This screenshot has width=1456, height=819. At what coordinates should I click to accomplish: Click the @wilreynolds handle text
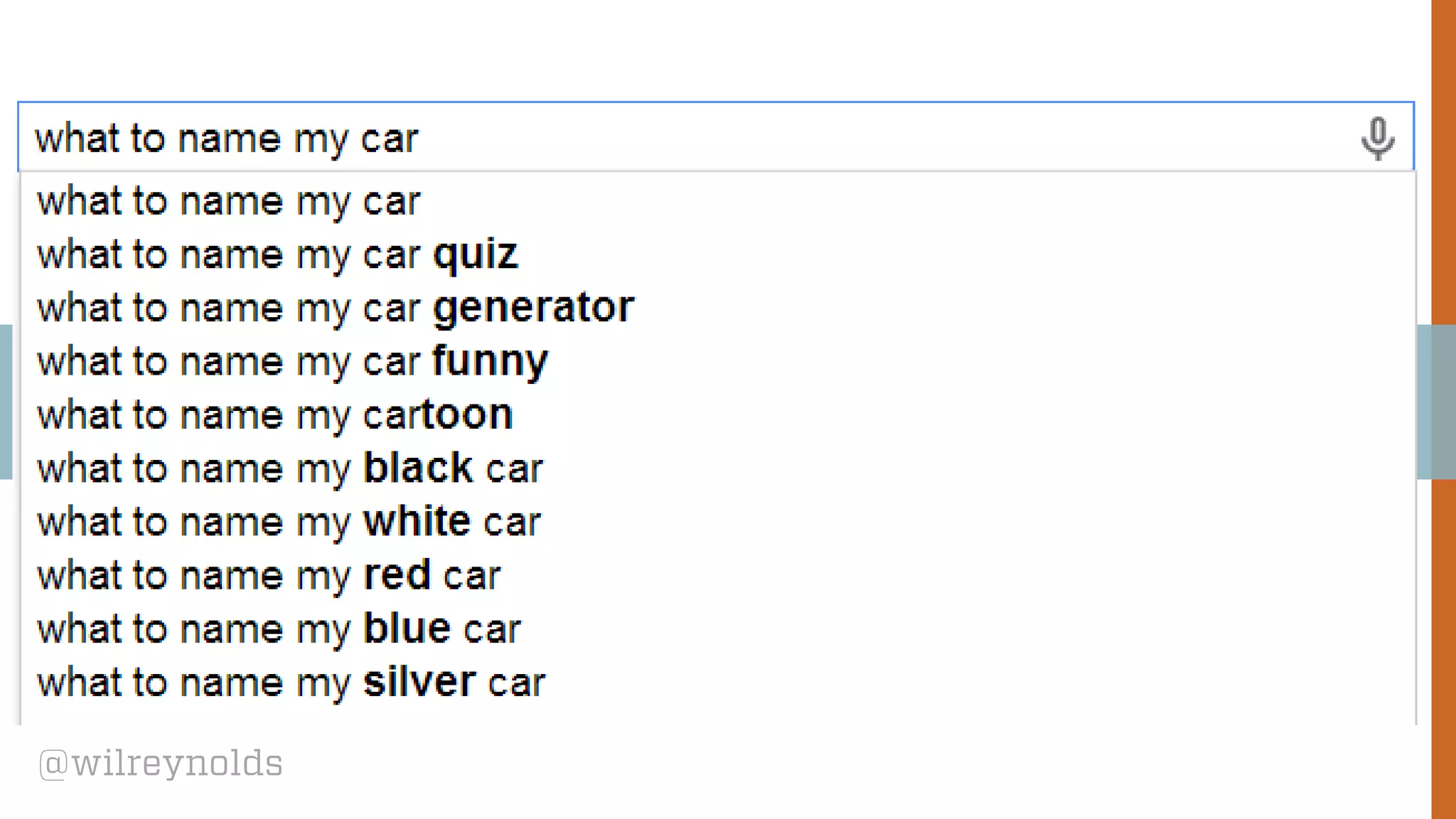161,764
